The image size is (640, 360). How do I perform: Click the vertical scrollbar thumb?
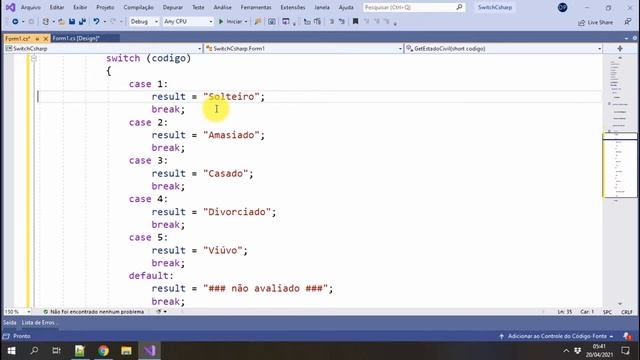[x=620, y=165]
